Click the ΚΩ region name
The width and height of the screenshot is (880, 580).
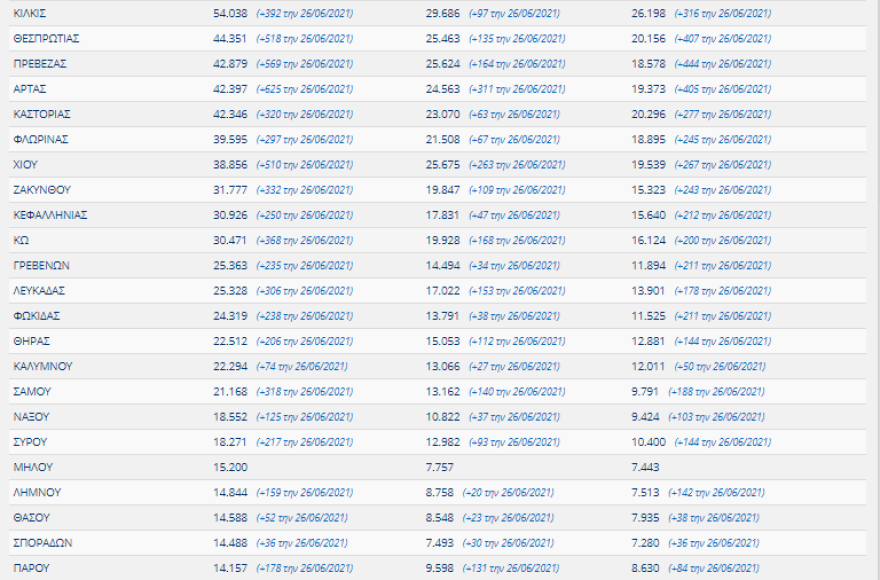(x=21, y=240)
